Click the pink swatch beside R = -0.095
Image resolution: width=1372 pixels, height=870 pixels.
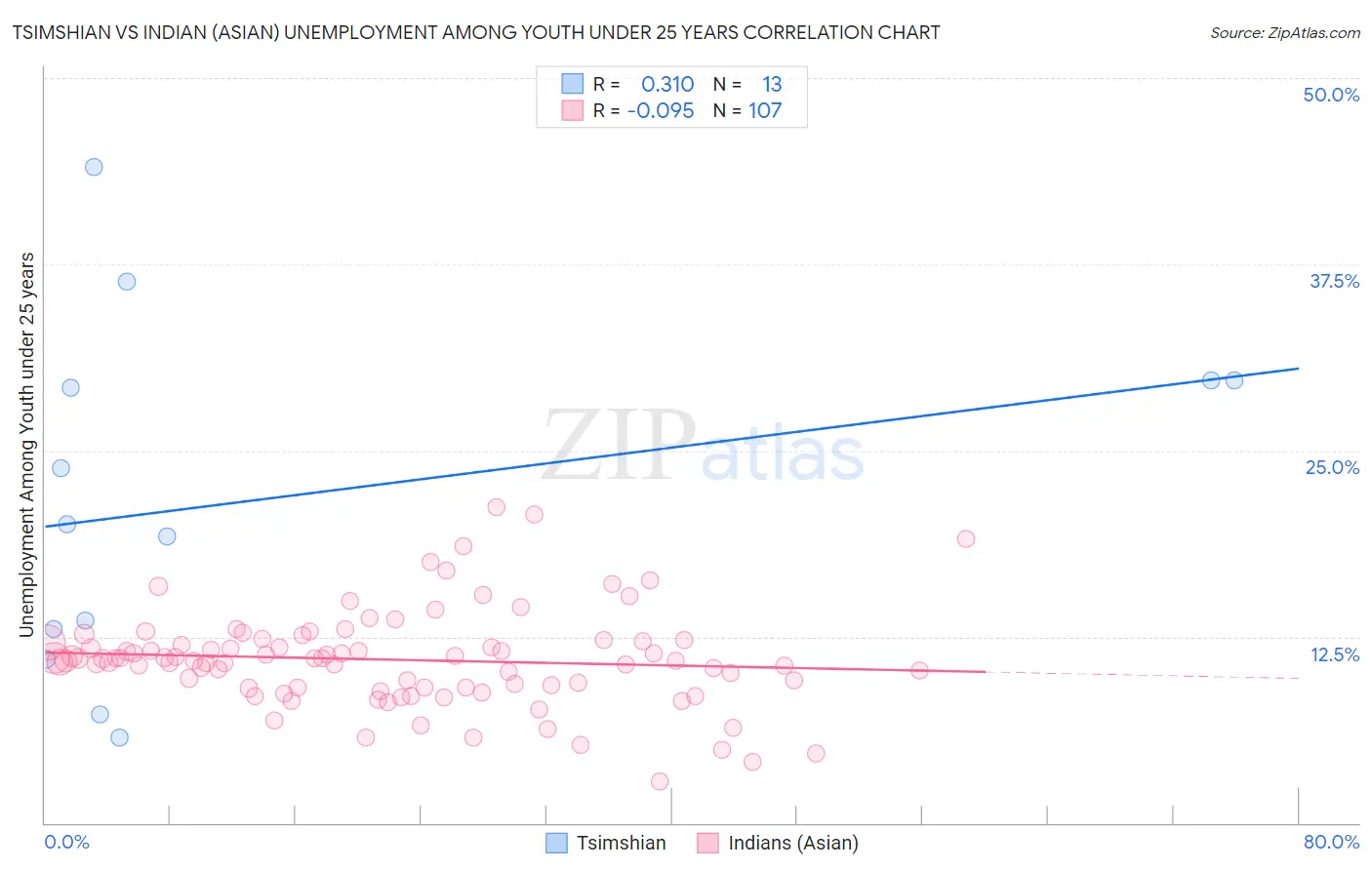(x=572, y=111)
